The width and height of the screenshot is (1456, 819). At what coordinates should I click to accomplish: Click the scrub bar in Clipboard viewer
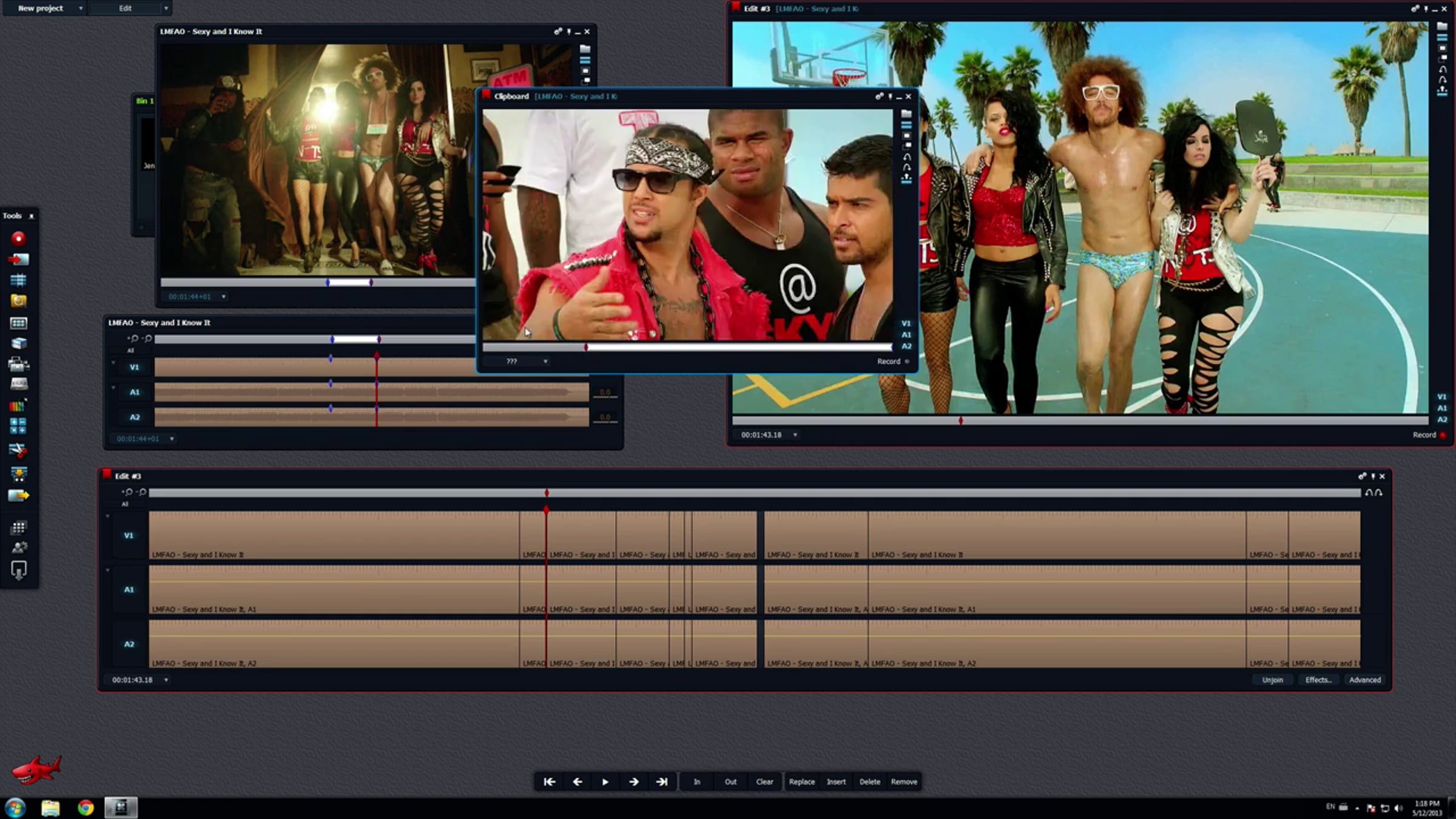[687, 348]
